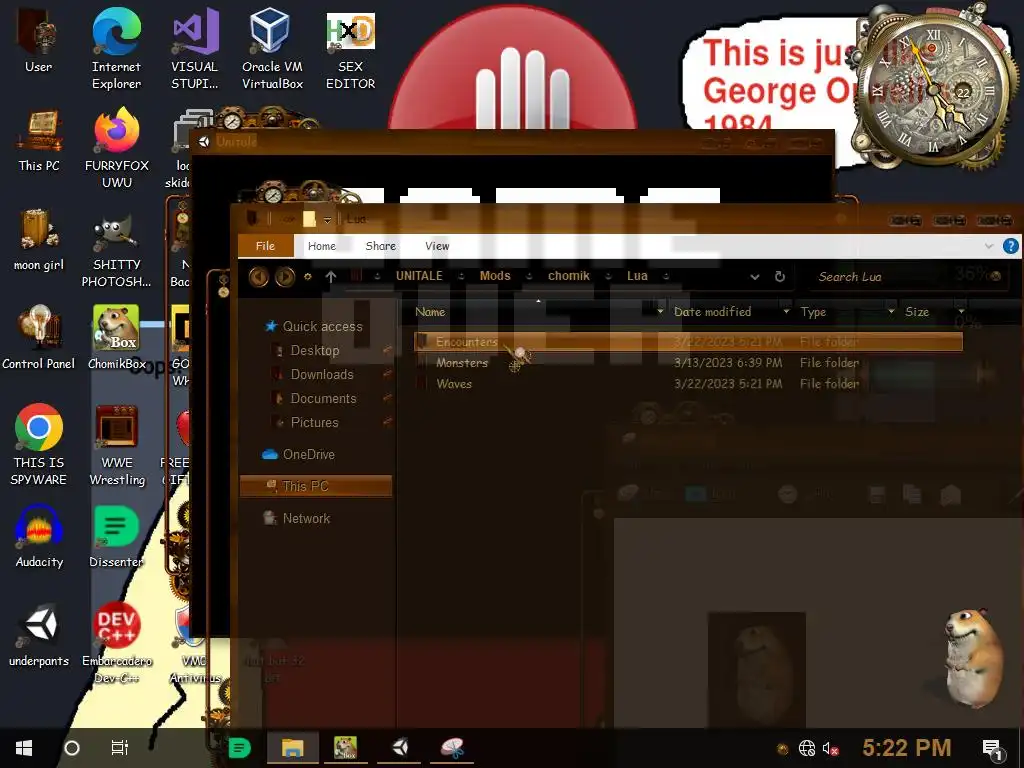Open the notification center icon
Screen dimensions: 1024x768
992,748
